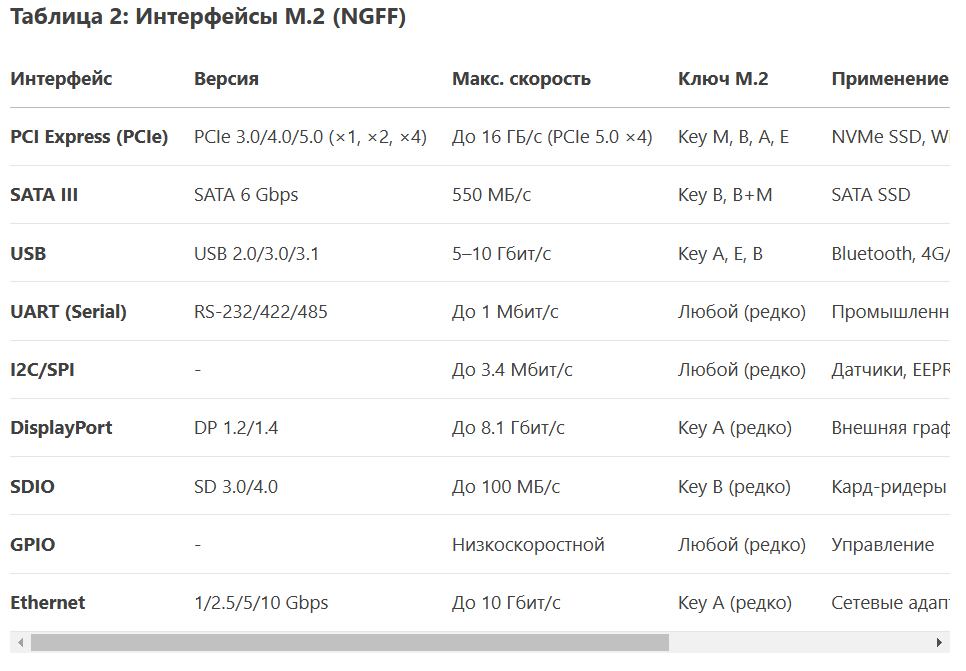Viewport: 966px width, 671px height.
Task: Select the "SDIO" row label
Action: pos(32,487)
